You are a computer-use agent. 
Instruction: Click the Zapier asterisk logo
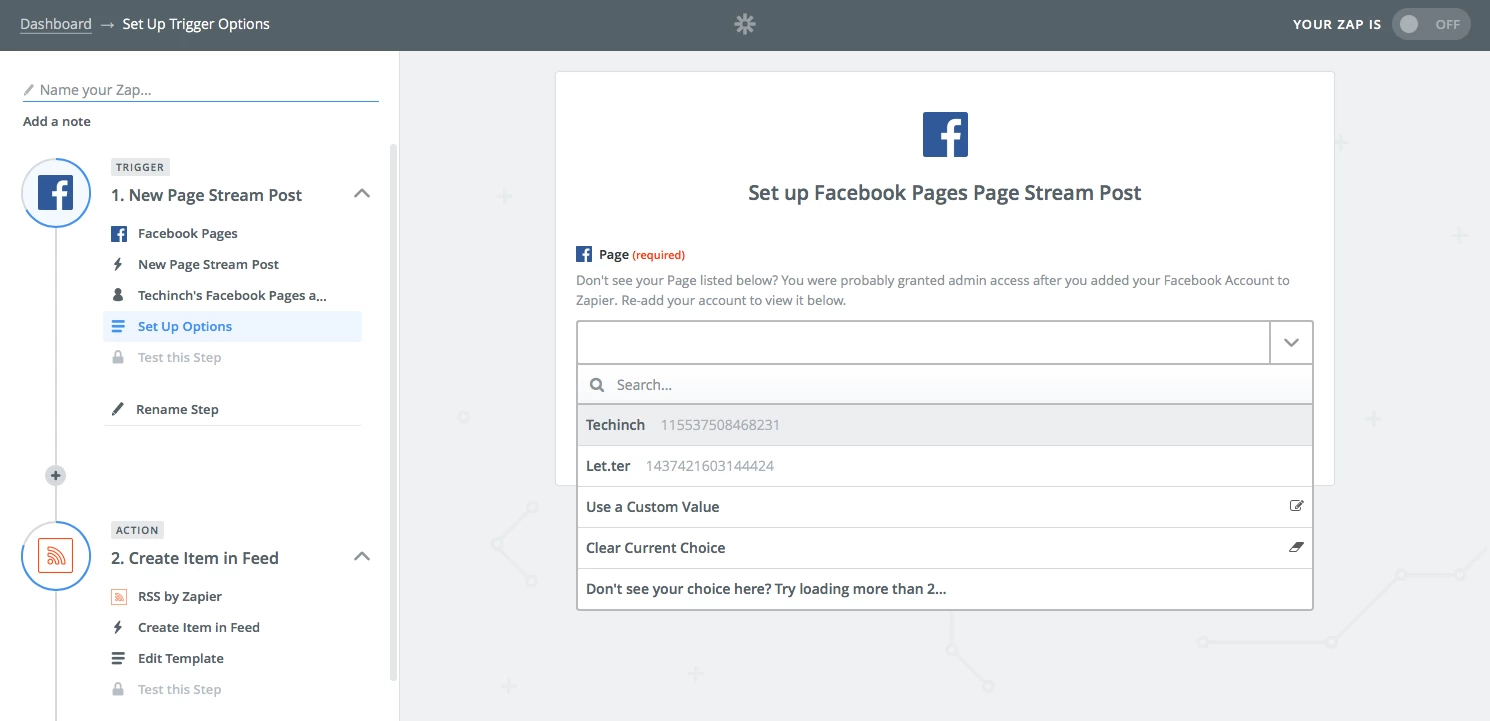[x=745, y=23]
